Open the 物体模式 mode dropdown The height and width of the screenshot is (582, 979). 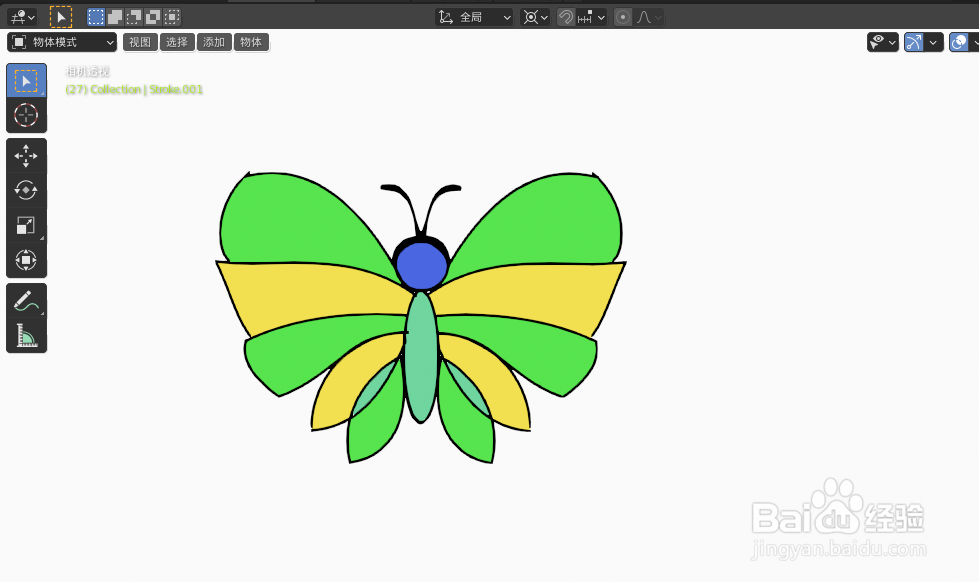pos(62,42)
